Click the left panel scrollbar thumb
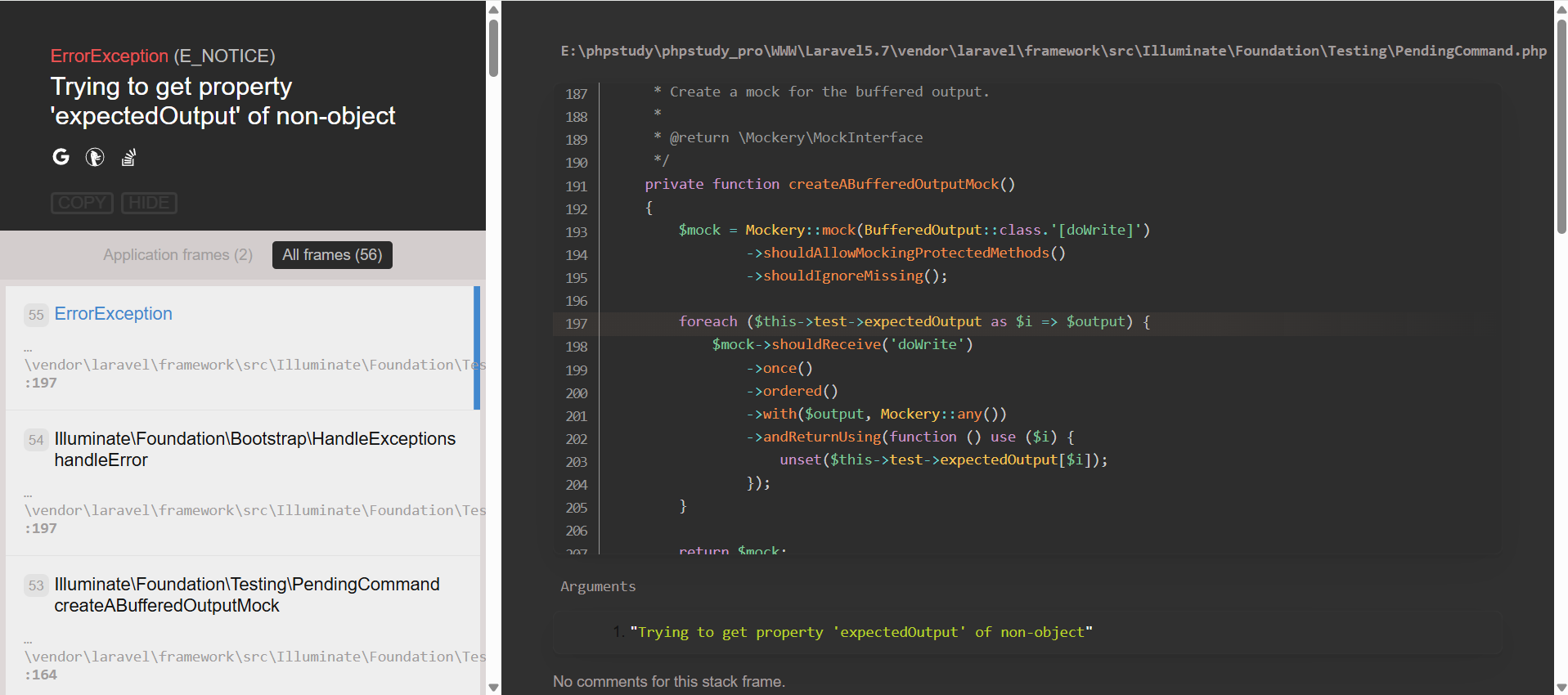 [x=493, y=47]
